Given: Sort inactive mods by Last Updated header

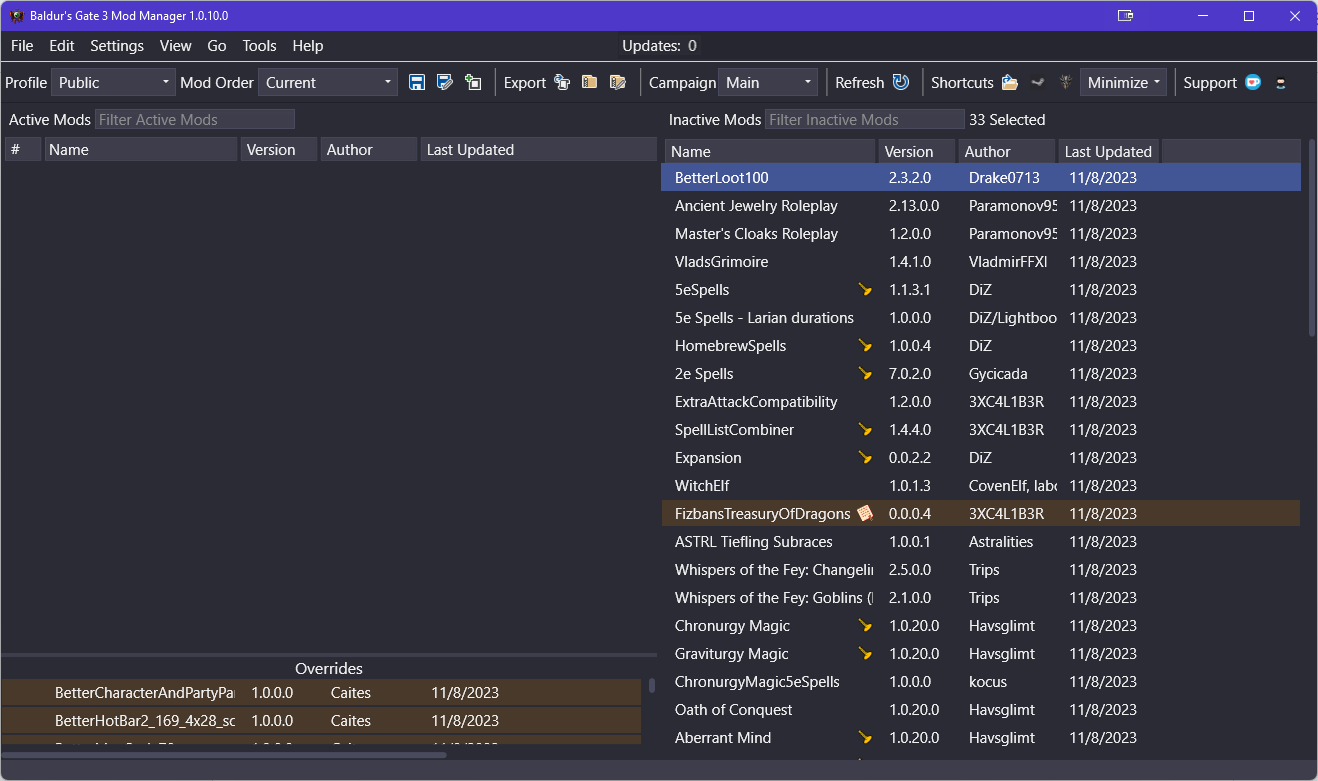Looking at the screenshot, I should 1108,152.
